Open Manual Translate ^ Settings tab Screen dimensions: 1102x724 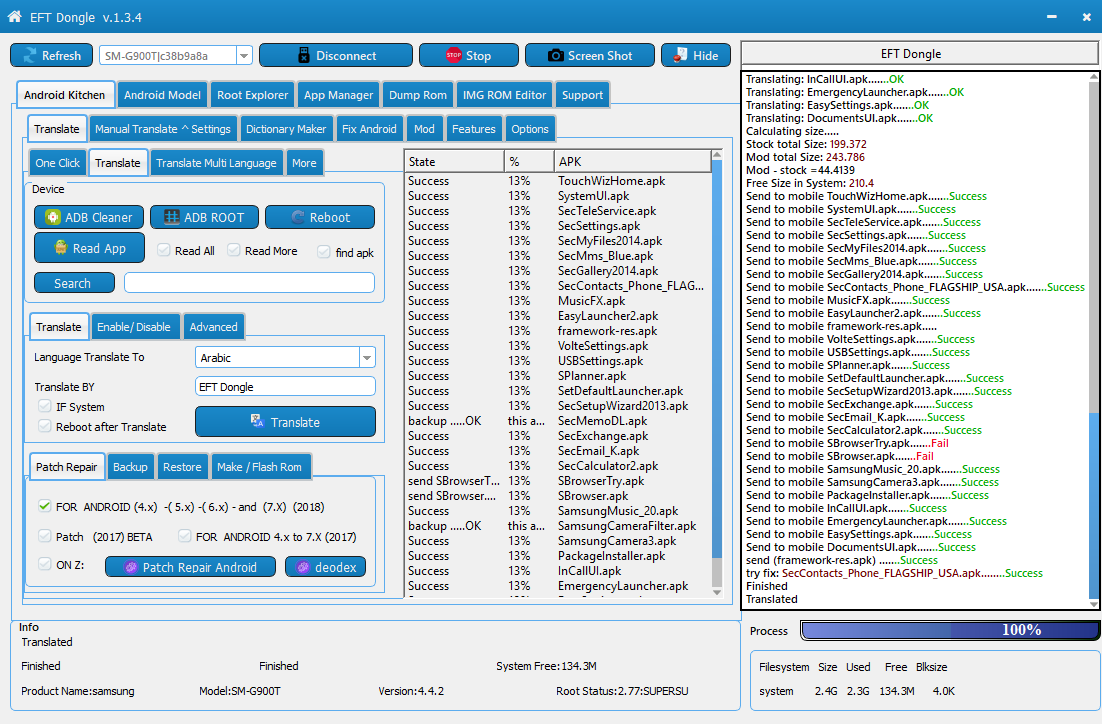(x=162, y=129)
